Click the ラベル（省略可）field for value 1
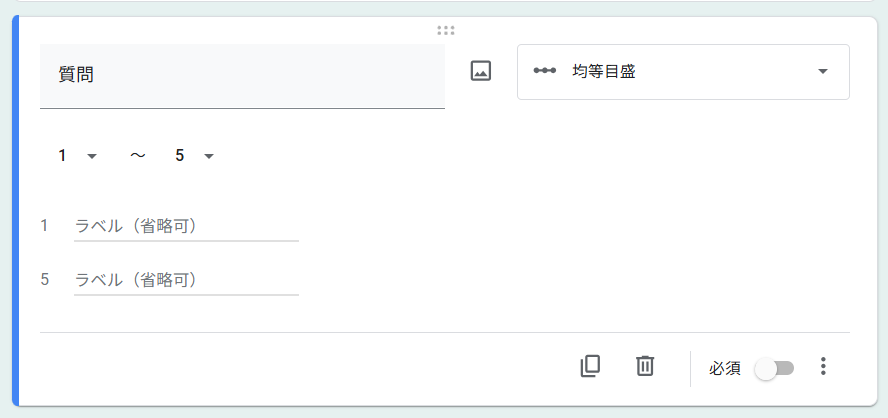Screen dimensions: 888x418 pos(186,227)
